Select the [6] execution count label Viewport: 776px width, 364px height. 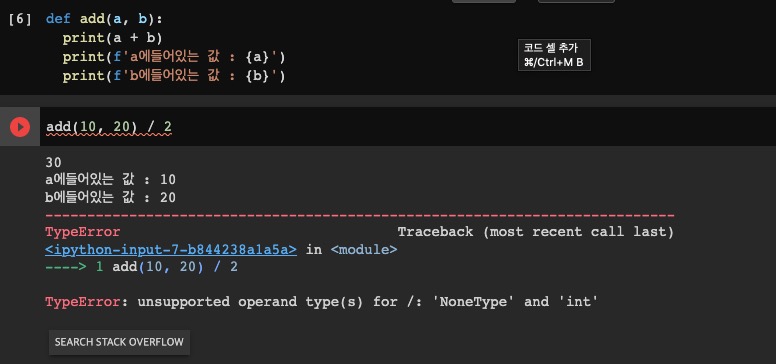click(20, 19)
